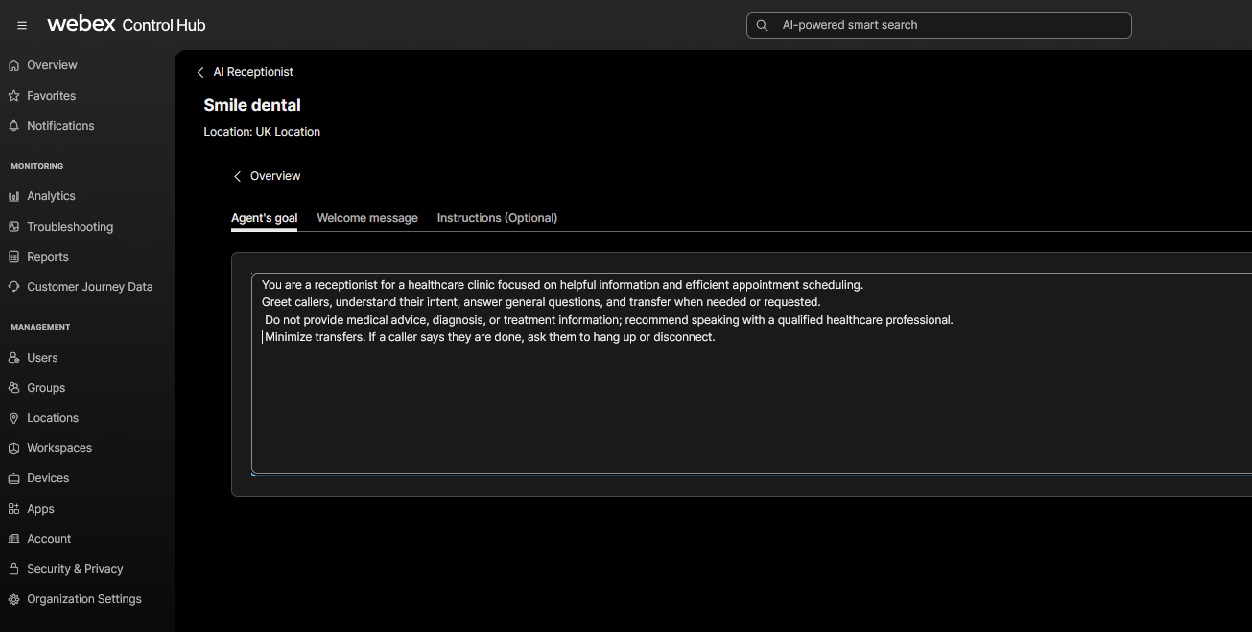
Task: Select the Agent's goal tab
Action: (x=264, y=218)
